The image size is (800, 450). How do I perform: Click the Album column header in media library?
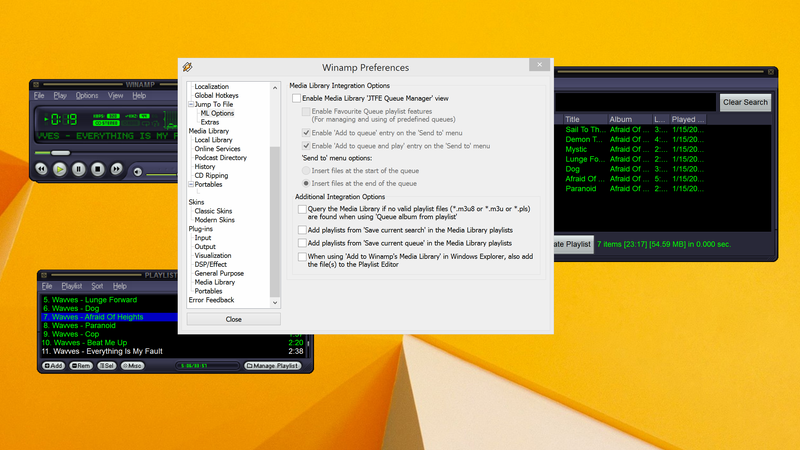point(629,119)
